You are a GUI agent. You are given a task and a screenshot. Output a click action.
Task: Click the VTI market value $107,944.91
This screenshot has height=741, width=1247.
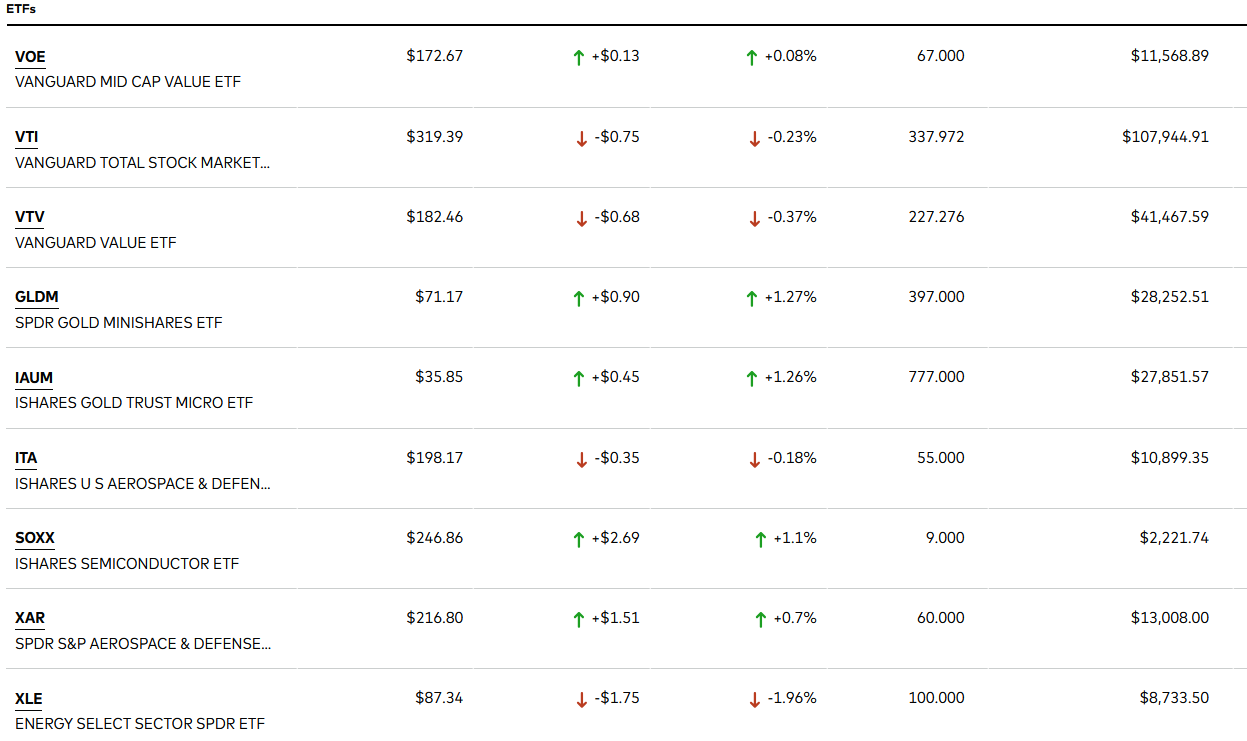(x=1165, y=137)
